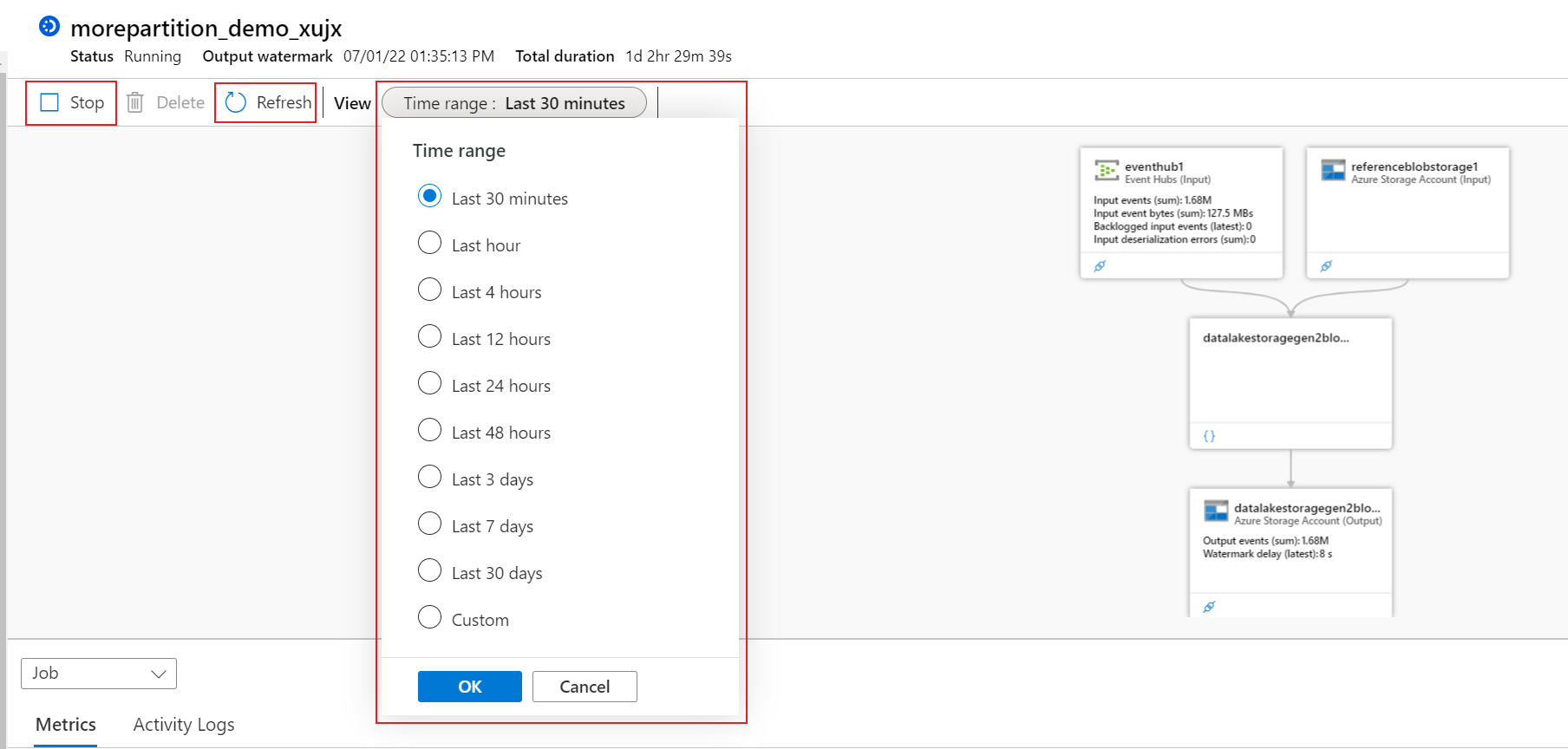The height and width of the screenshot is (749, 1568).
Task: Open the Metrics tab
Action: pos(66,725)
